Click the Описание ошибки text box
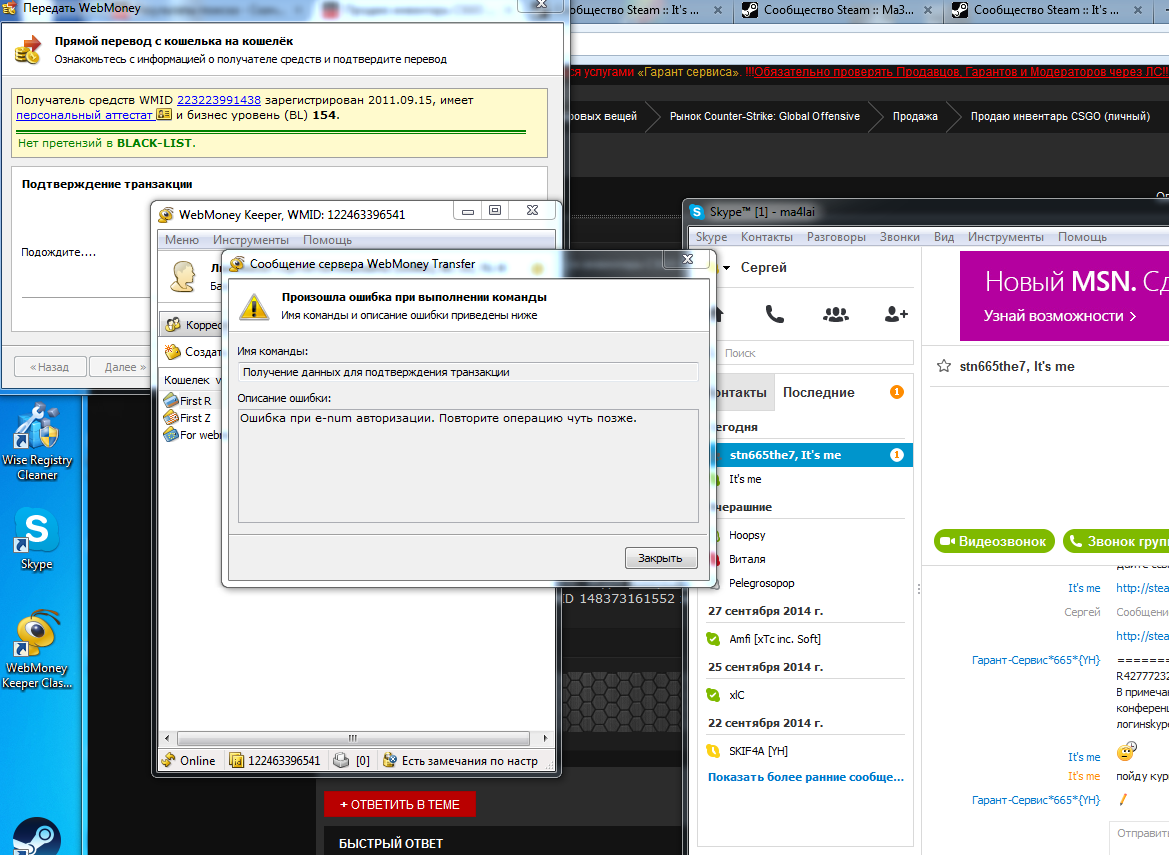This screenshot has height=855, width=1169. point(468,466)
